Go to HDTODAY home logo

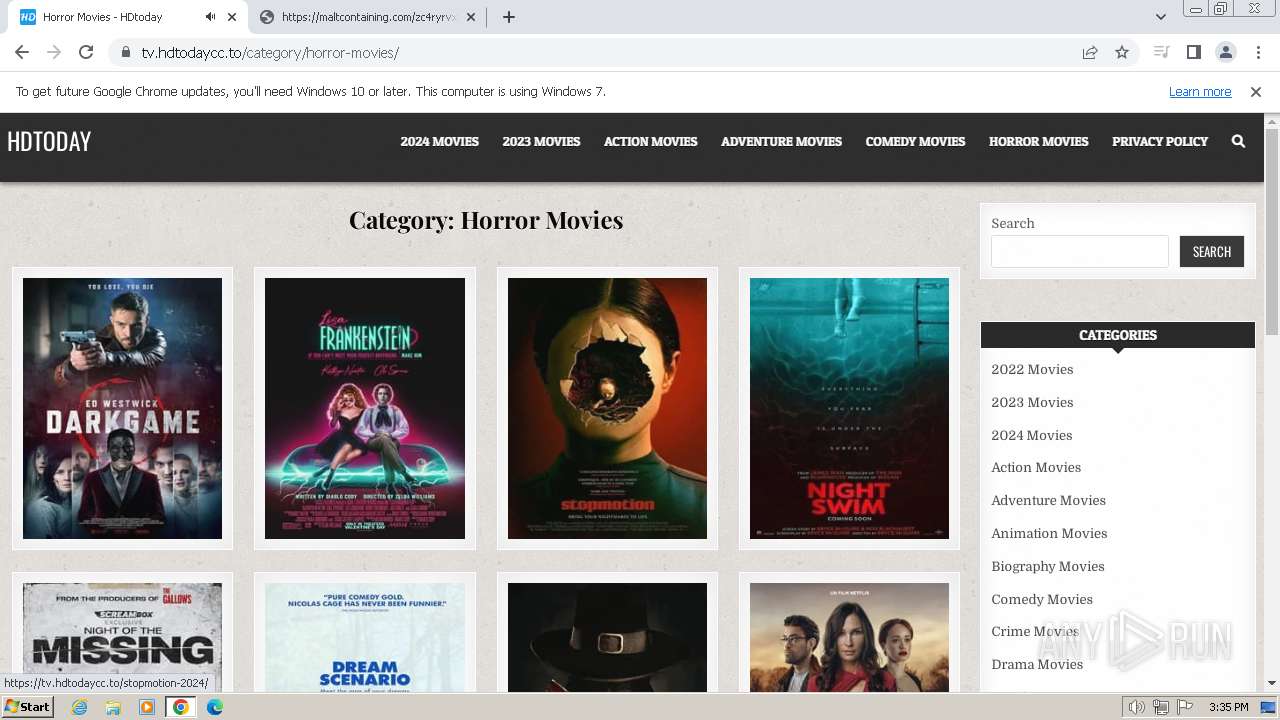tap(49, 142)
